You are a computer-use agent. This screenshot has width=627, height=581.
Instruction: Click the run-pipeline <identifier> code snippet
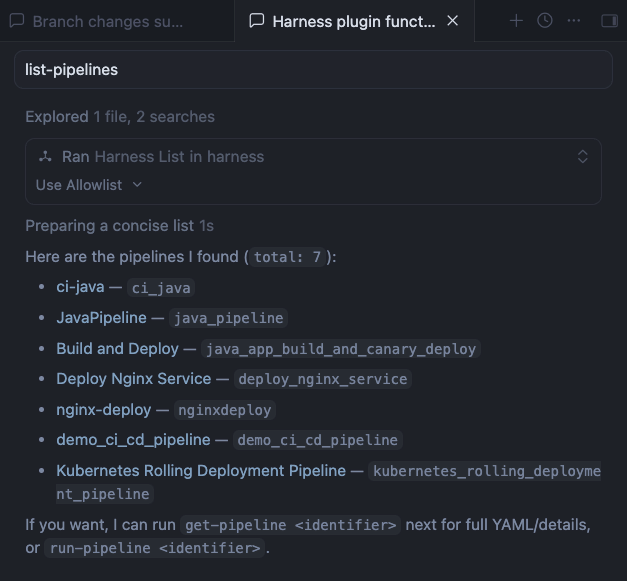(x=155, y=548)
